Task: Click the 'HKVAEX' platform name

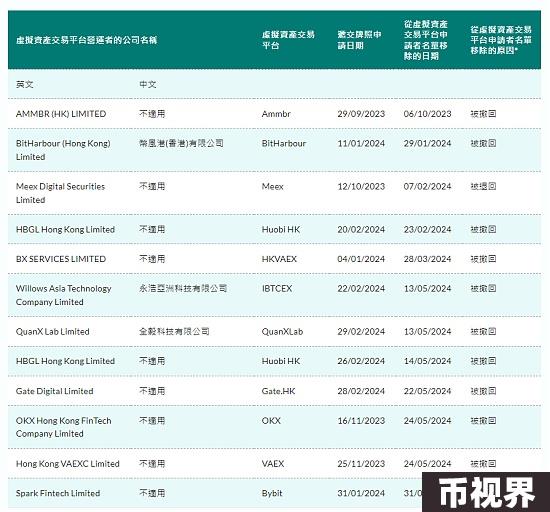Action: click(279, 259)
